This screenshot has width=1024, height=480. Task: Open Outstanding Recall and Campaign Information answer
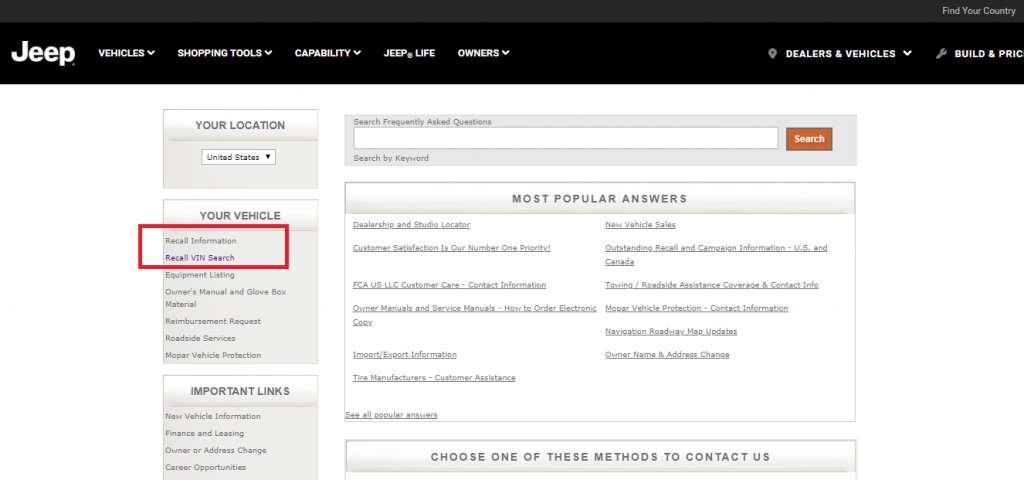(x=716, y=255)
